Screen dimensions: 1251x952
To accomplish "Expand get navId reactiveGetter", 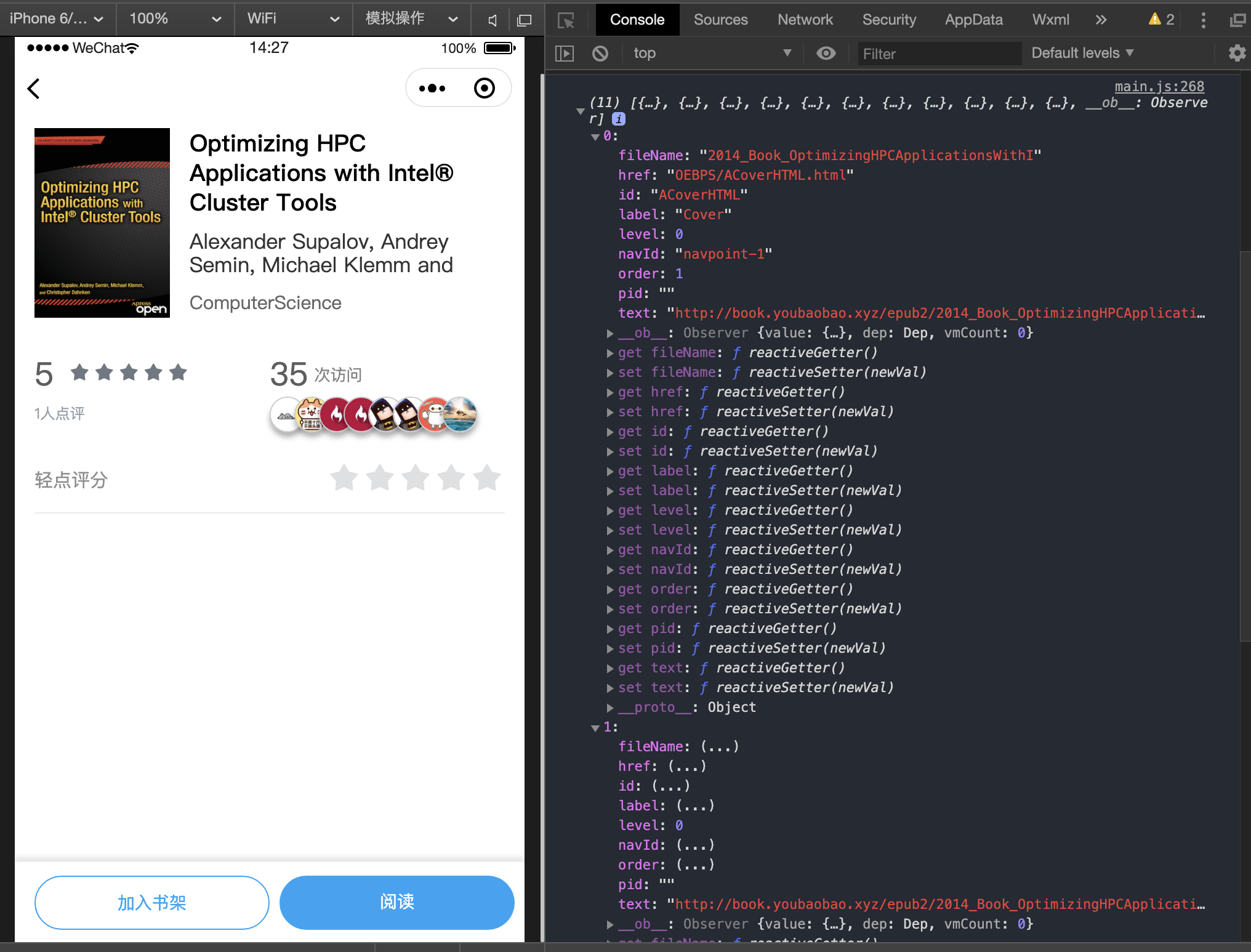I will (610, 551).
